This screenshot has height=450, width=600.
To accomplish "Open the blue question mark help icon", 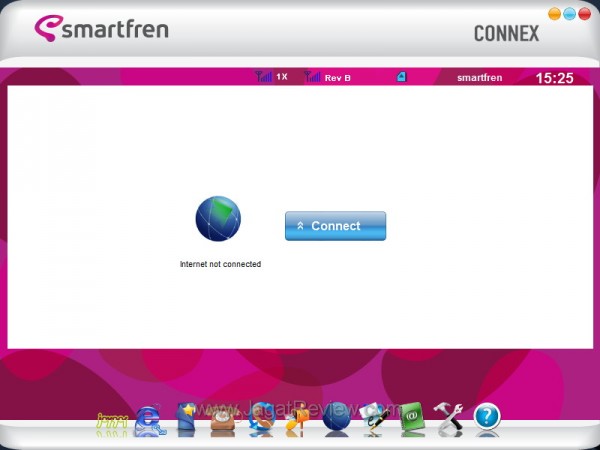I will click(x=487, y=416).
